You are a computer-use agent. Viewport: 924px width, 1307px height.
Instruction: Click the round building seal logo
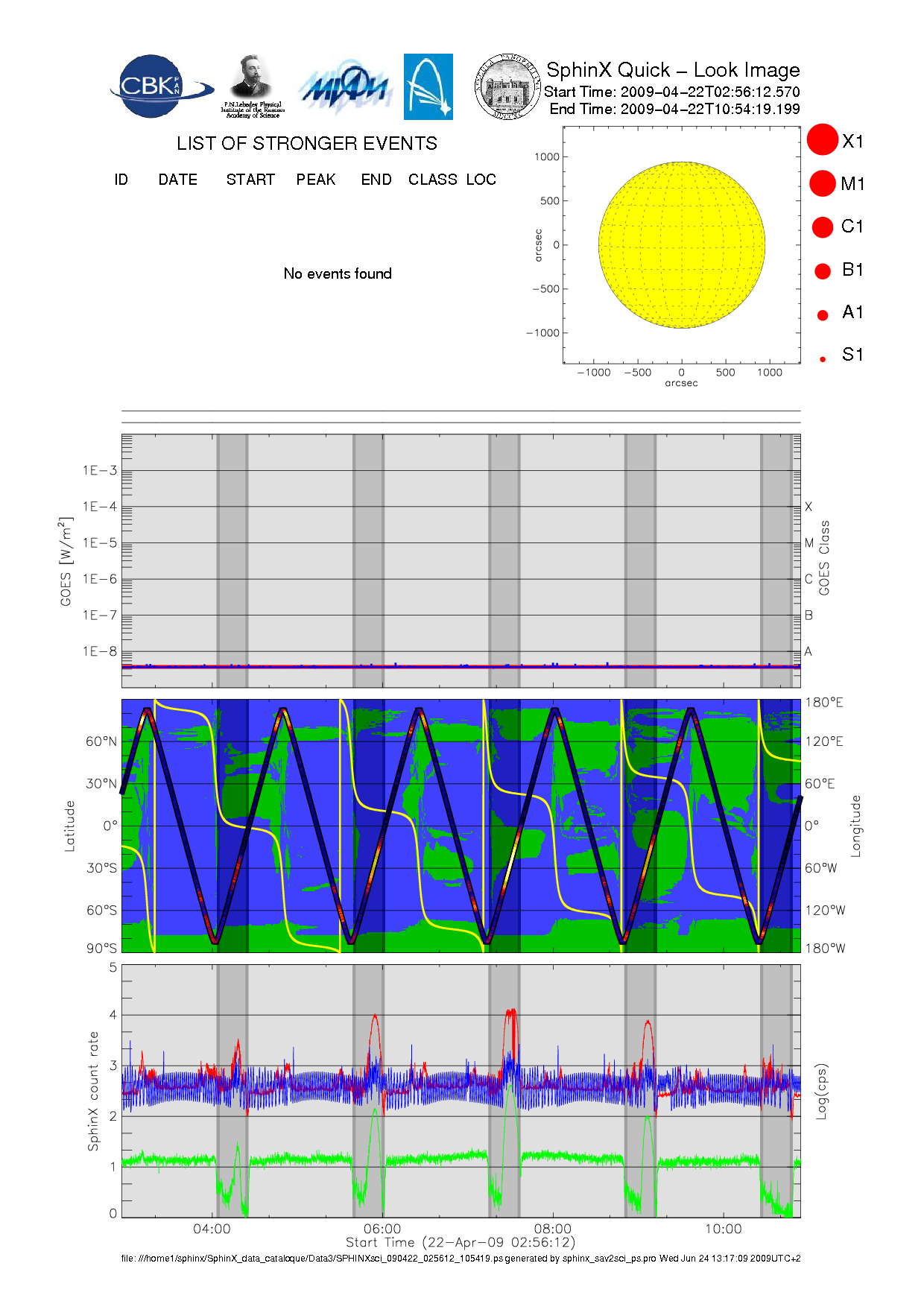click(507, 87)
